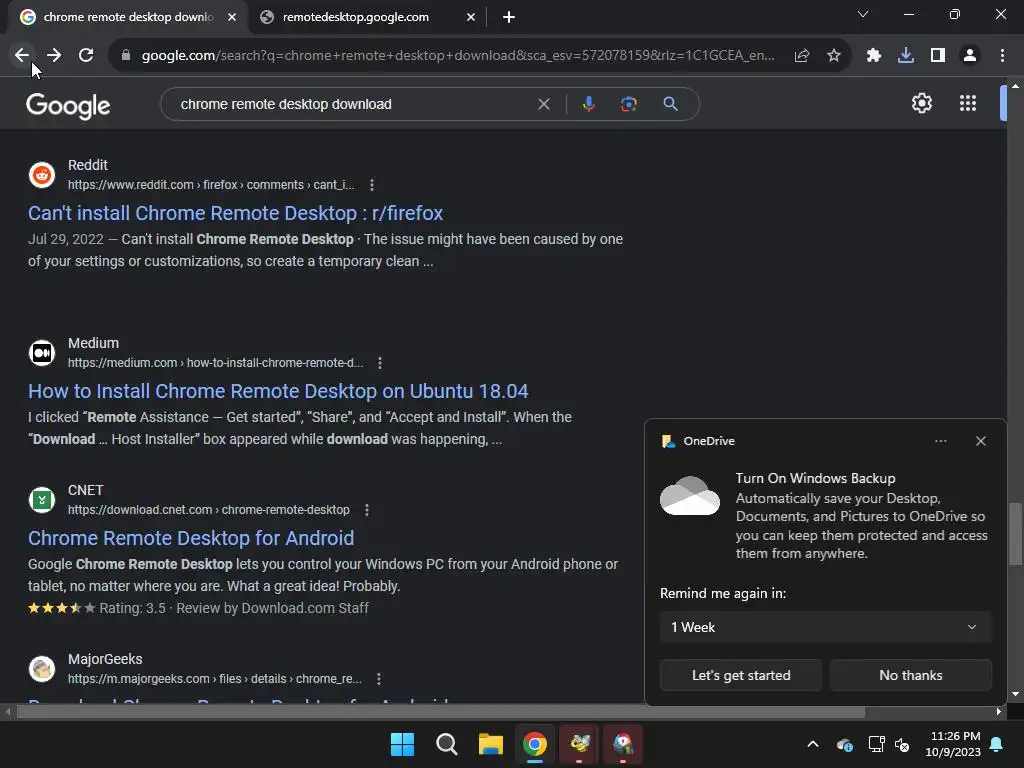1024x768 pixels.
Task: Search by image with Google Lens icon
Action: (x=628, y=104)
